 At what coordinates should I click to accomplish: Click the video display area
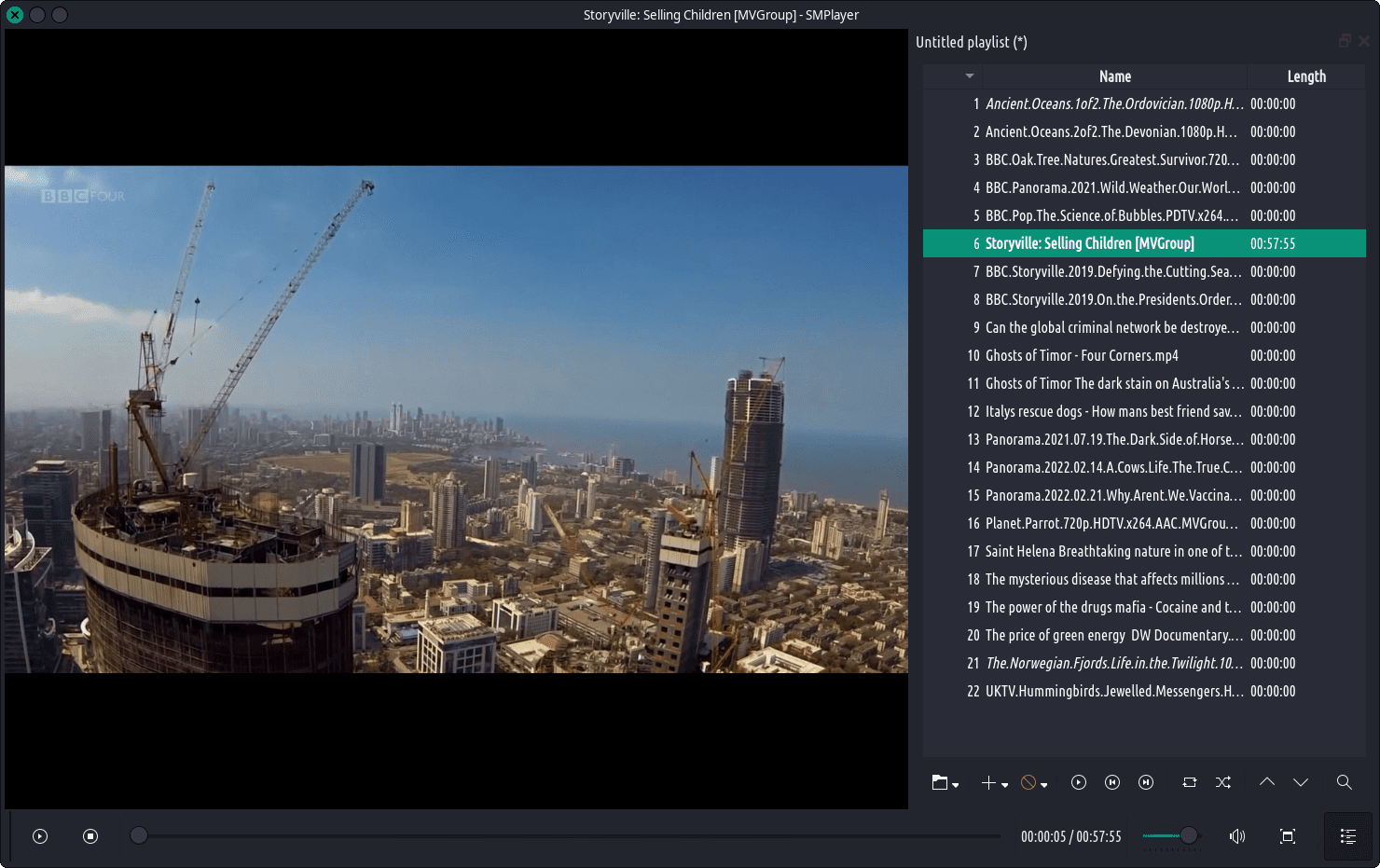(x=456, y=419)
